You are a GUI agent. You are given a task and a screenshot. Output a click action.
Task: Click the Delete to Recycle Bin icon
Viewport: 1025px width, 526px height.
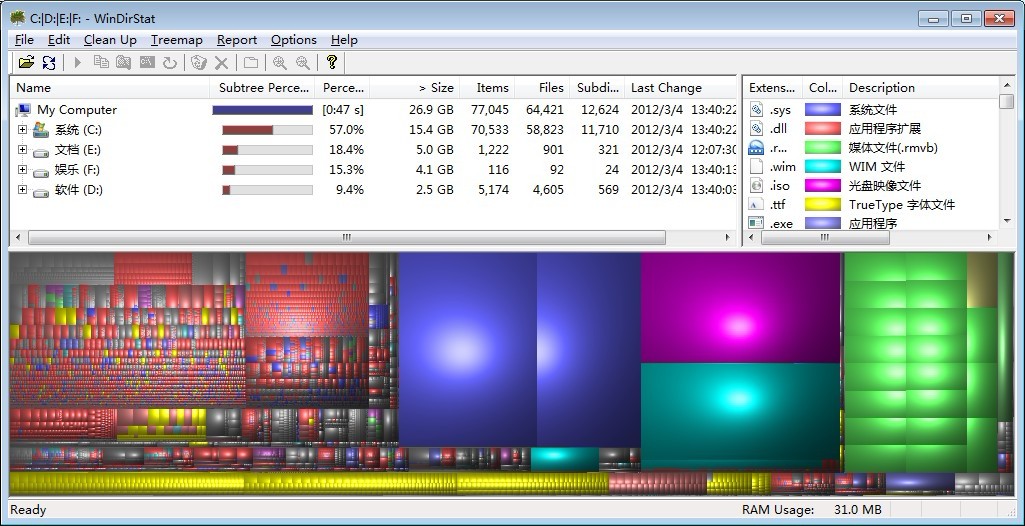click(199, 63)
